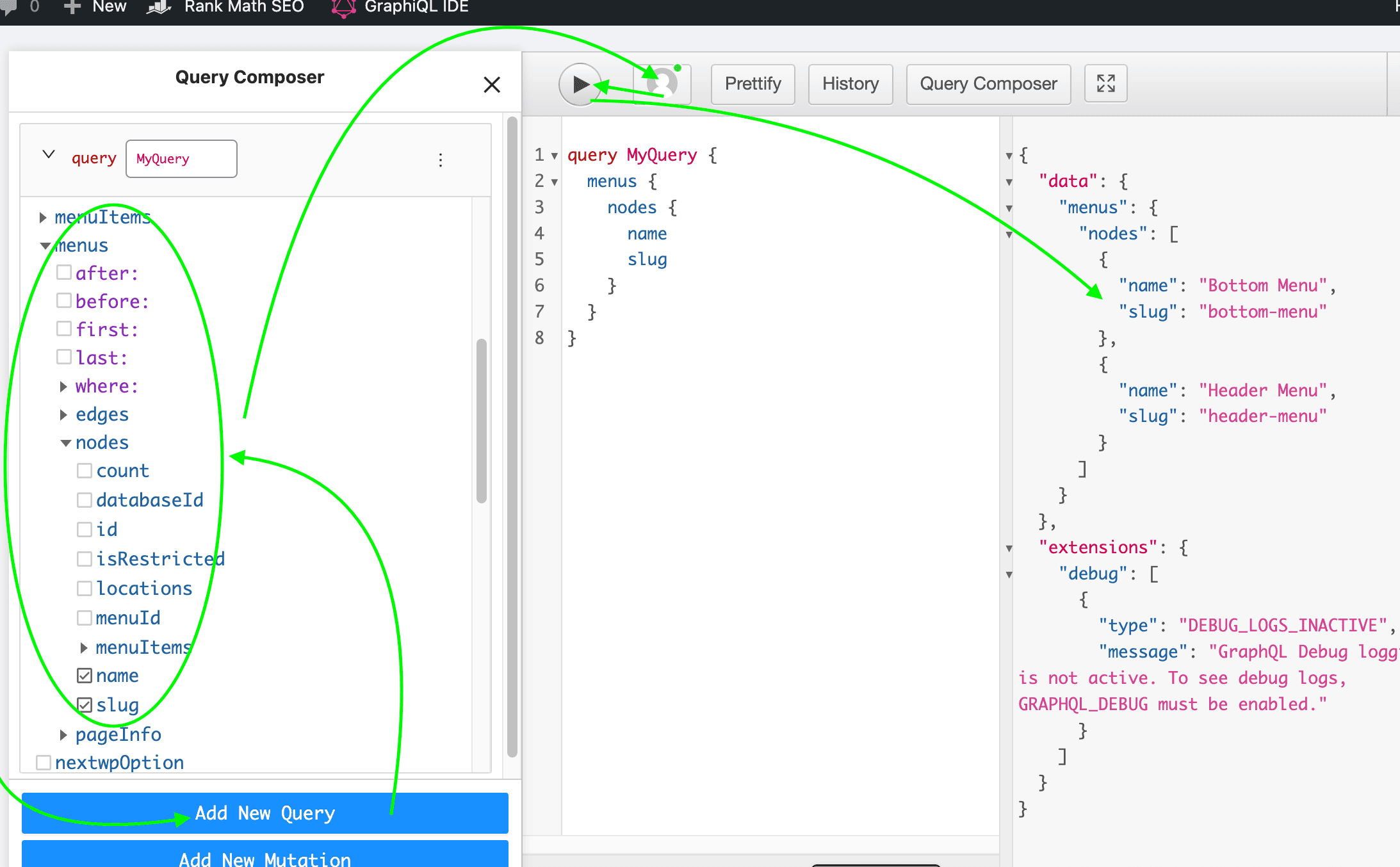Open the query options three-dot menu
Screen dimensions: 1400x867
[441, 159]
